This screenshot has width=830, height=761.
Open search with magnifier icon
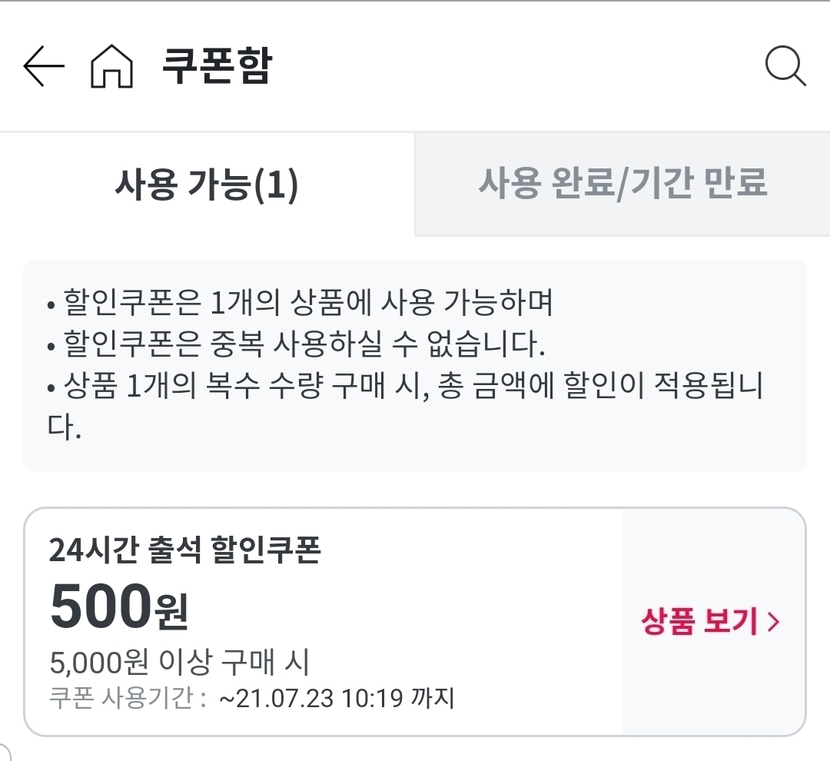click(x=785, y=67)
